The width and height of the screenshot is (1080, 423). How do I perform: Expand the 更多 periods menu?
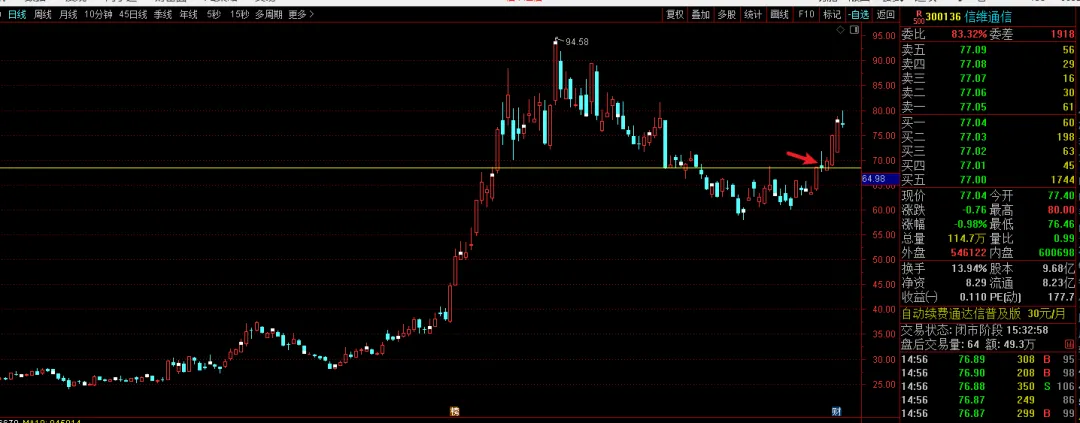pyautogui.click(x=301, y=14)
